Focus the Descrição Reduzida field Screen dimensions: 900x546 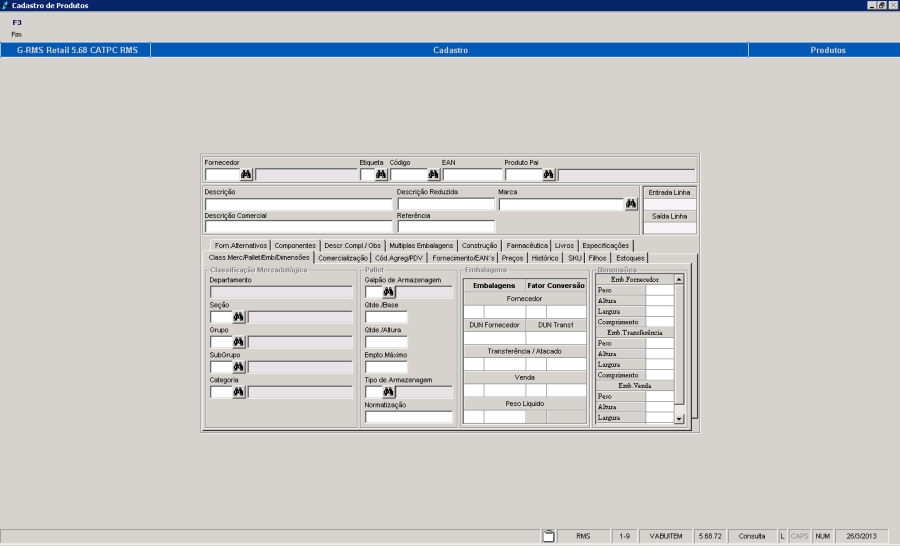[446, 204]
